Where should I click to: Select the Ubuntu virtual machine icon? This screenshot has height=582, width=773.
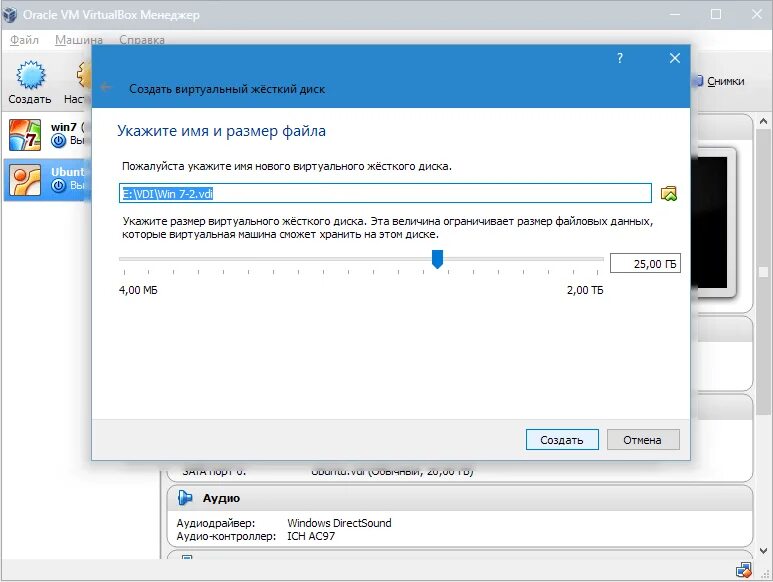coord(25,180)
